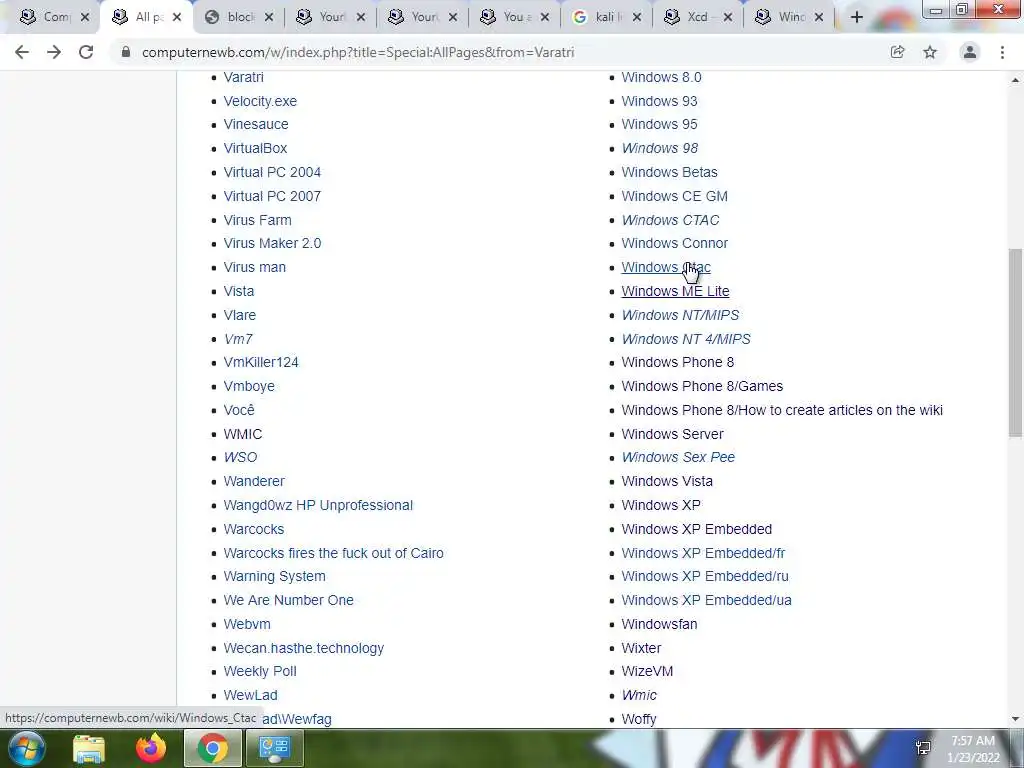Open the Vista link
The width and height of the screenshot is (1024, 768).
point(239,291)
